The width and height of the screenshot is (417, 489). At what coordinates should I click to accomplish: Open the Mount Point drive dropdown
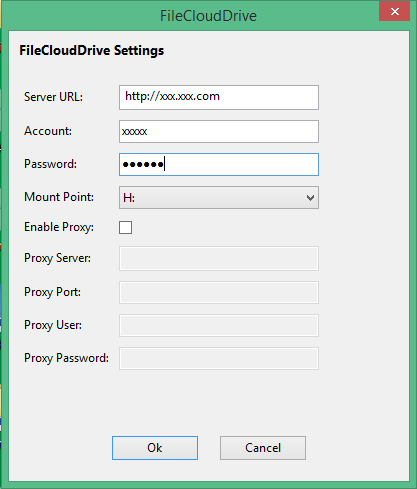pyautogui.click(x=219, y=198)
